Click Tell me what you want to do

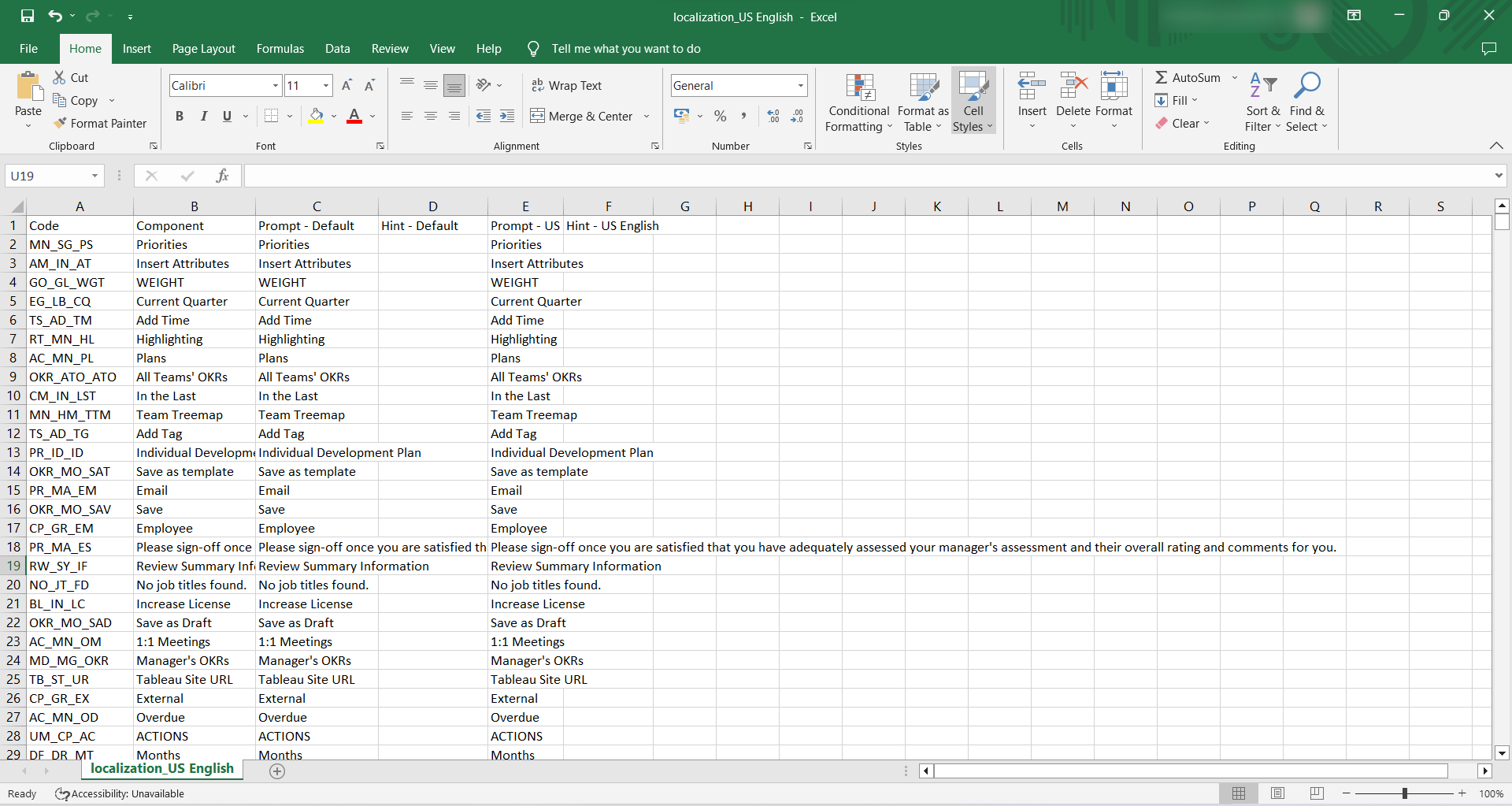[x=625, y=48]
